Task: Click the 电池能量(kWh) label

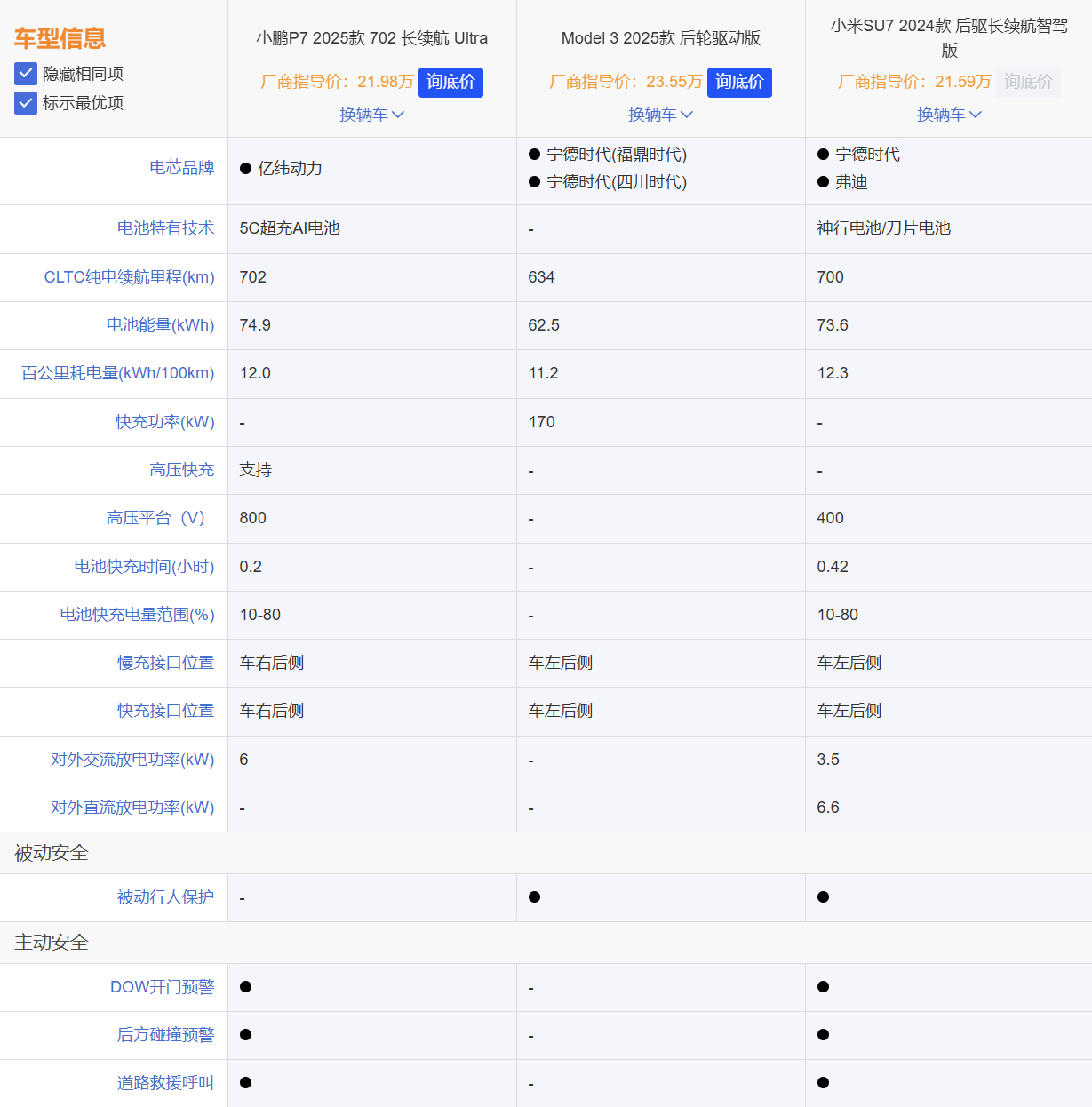Action: tap(161, 325)
